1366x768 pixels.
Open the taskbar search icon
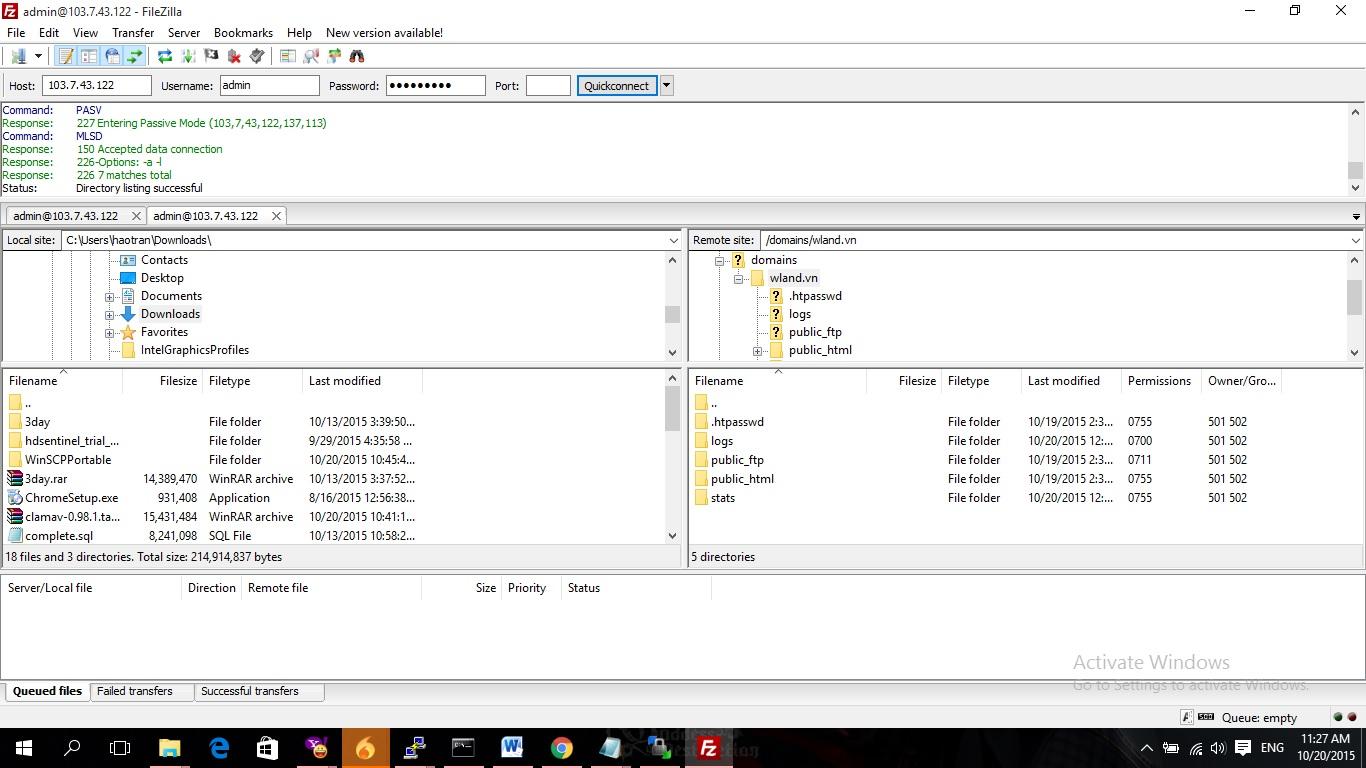[x=72, y=748]
